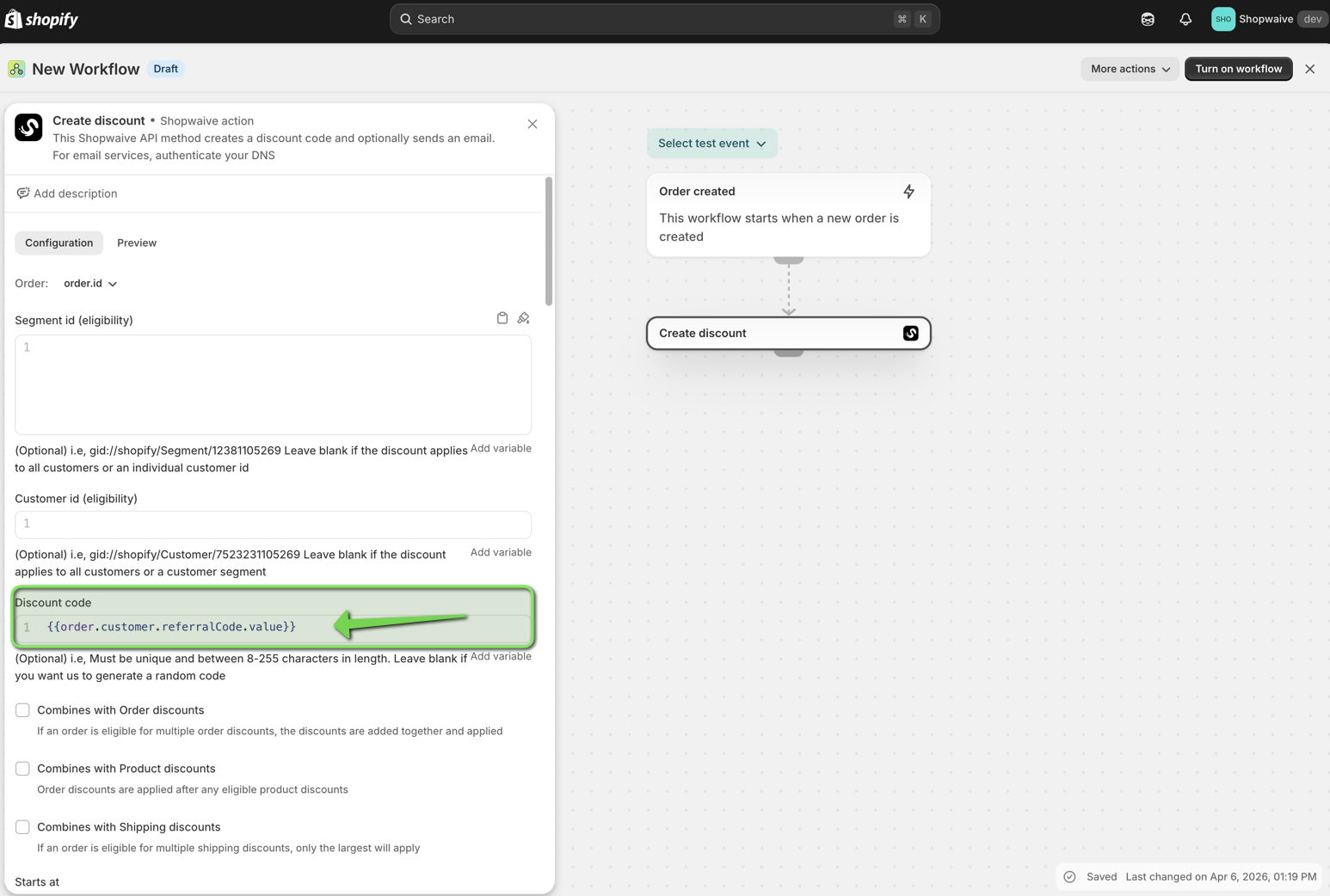Click the Shopwaive icon on Create discount node

[x=910, y=334]
